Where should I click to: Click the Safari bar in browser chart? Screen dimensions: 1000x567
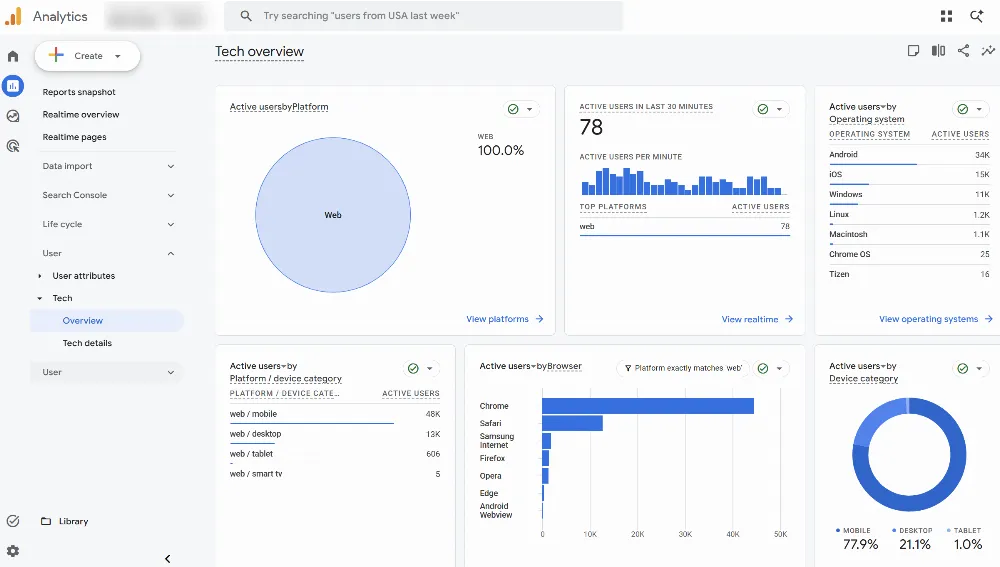(x=572, y=423)
